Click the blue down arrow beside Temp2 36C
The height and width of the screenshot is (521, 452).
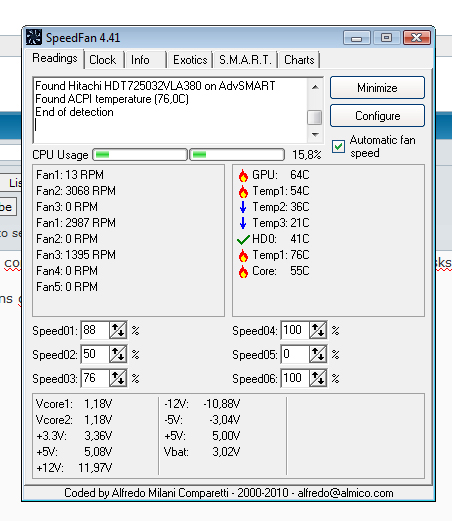[243, 207]
